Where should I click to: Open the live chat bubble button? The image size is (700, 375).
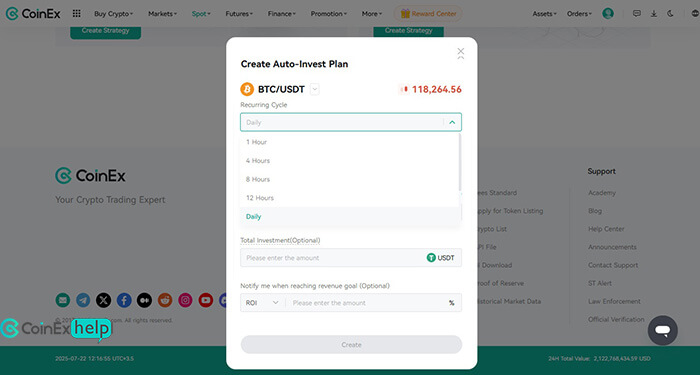tap(662, 330)
